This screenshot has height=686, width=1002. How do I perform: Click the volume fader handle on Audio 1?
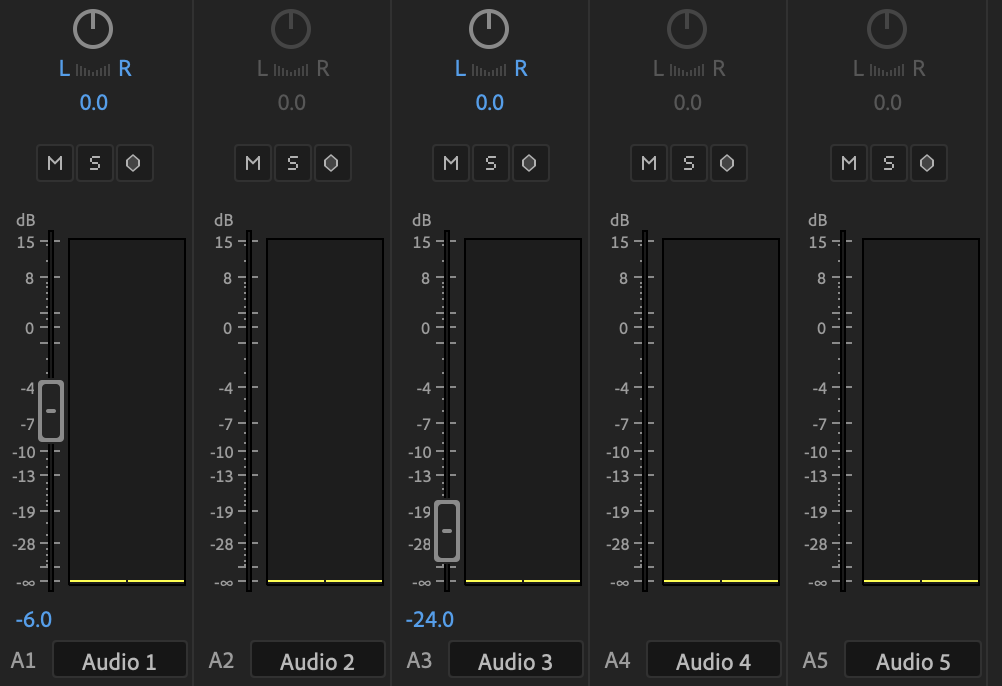[51, 412]
